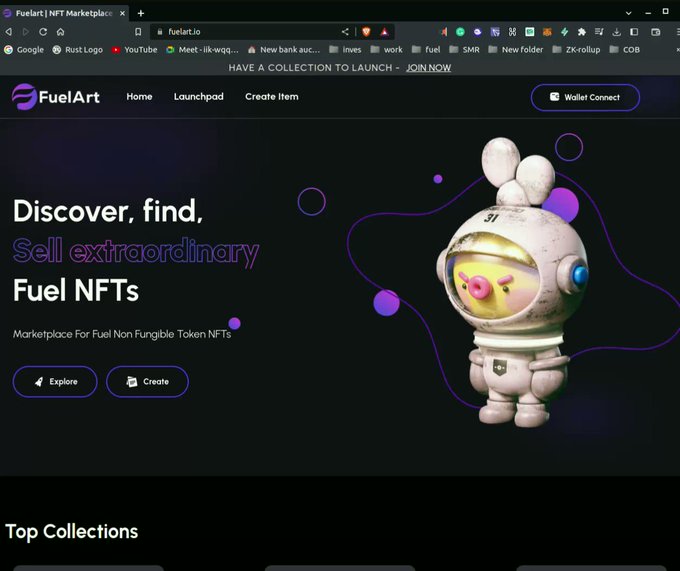680x571 pixels.
Task: Share the page via the share icon
Action: [345, 32]
